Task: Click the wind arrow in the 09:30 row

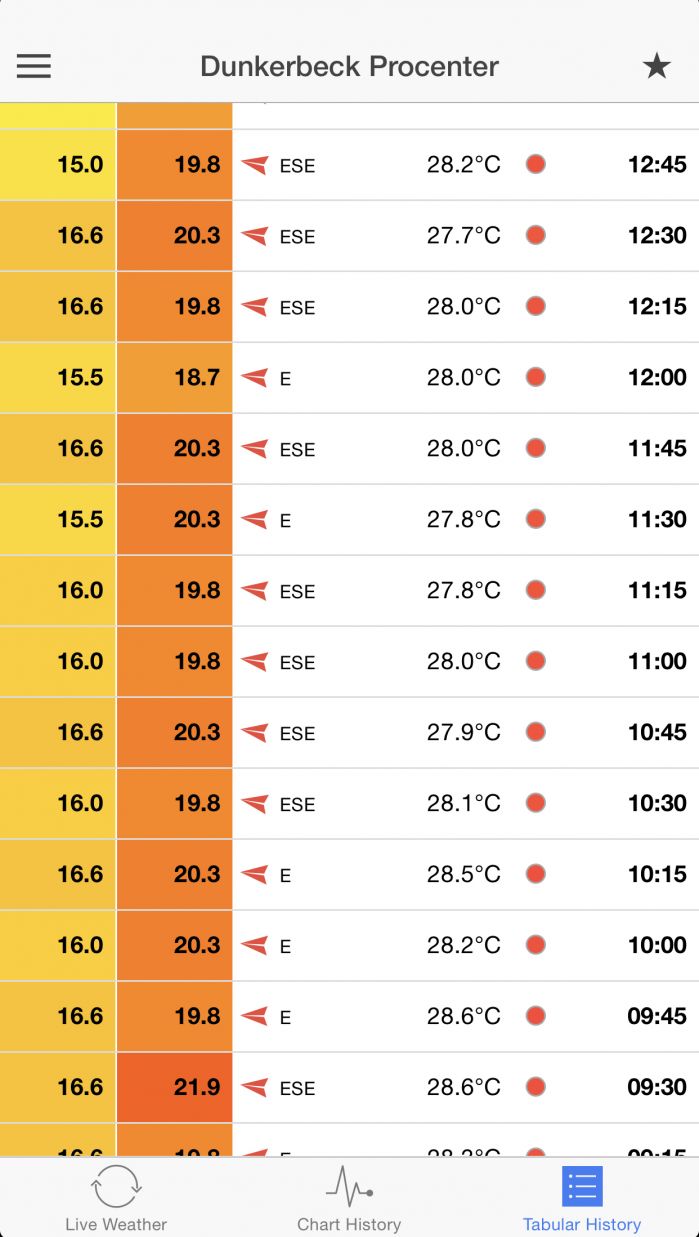Action: [255, 1088]
